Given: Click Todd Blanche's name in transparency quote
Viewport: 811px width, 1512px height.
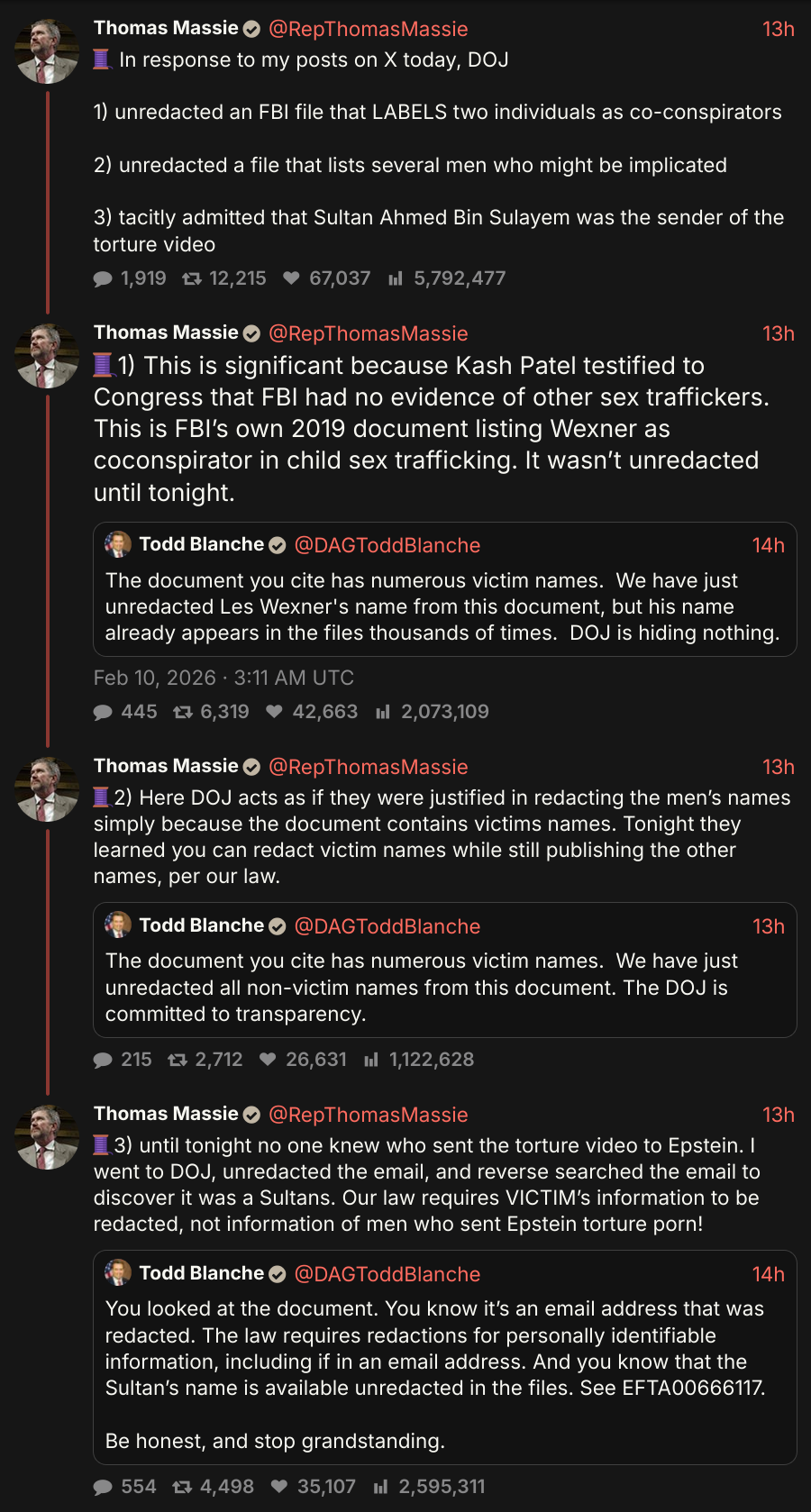Looking at the screenshot, I should coord(201,925).
